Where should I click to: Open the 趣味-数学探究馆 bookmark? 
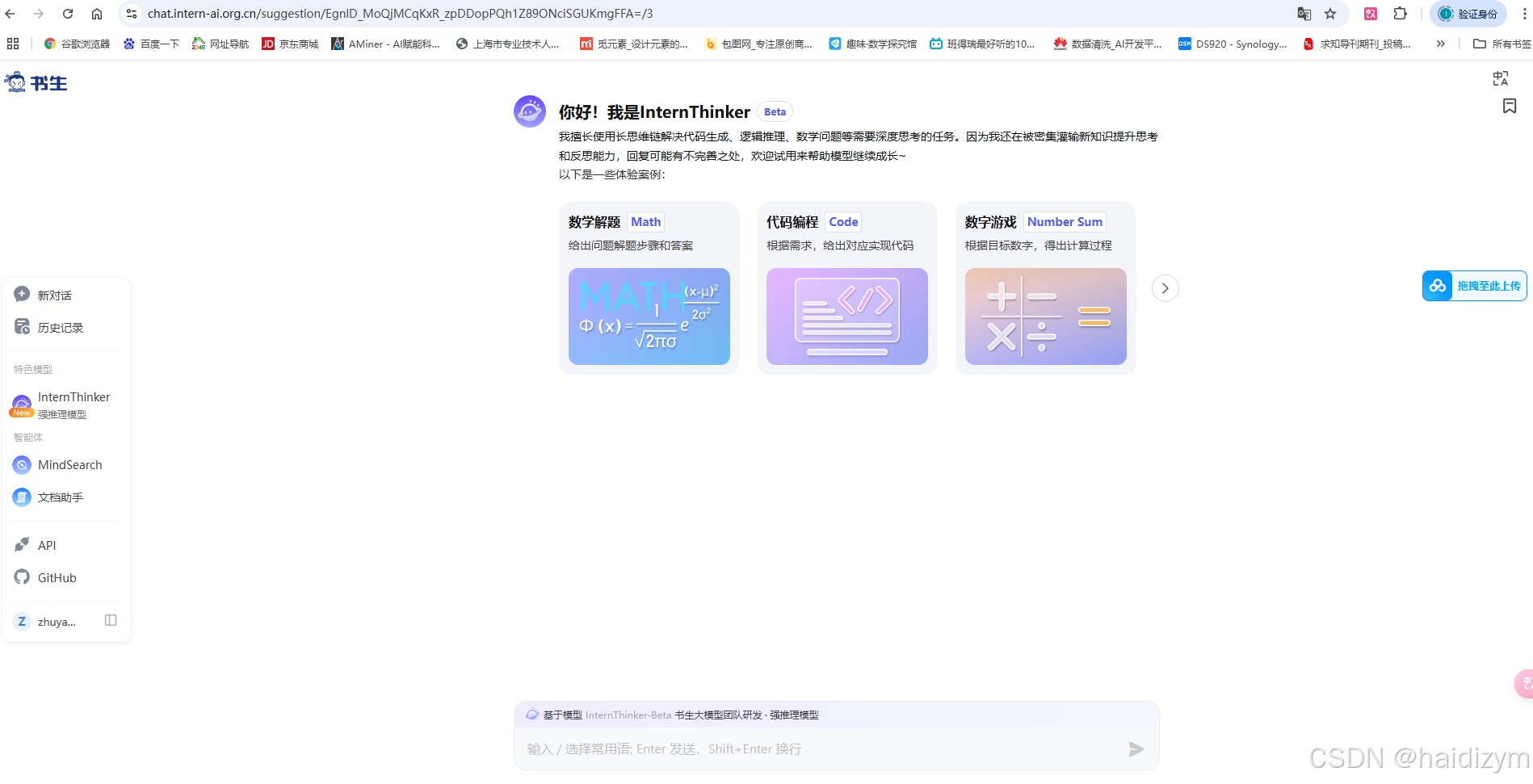[x=873, y=44]
